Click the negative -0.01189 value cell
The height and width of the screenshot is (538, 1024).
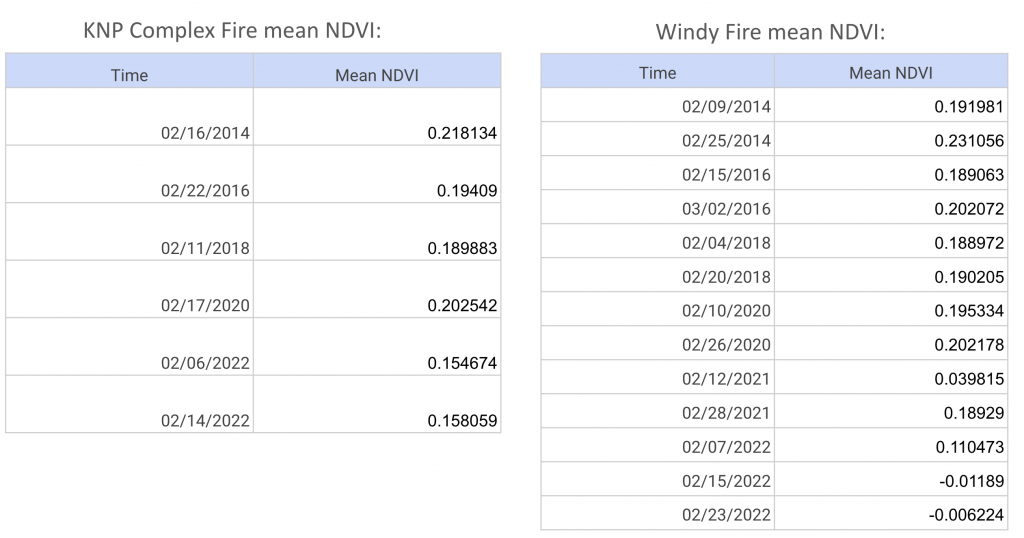pos(973,481)
